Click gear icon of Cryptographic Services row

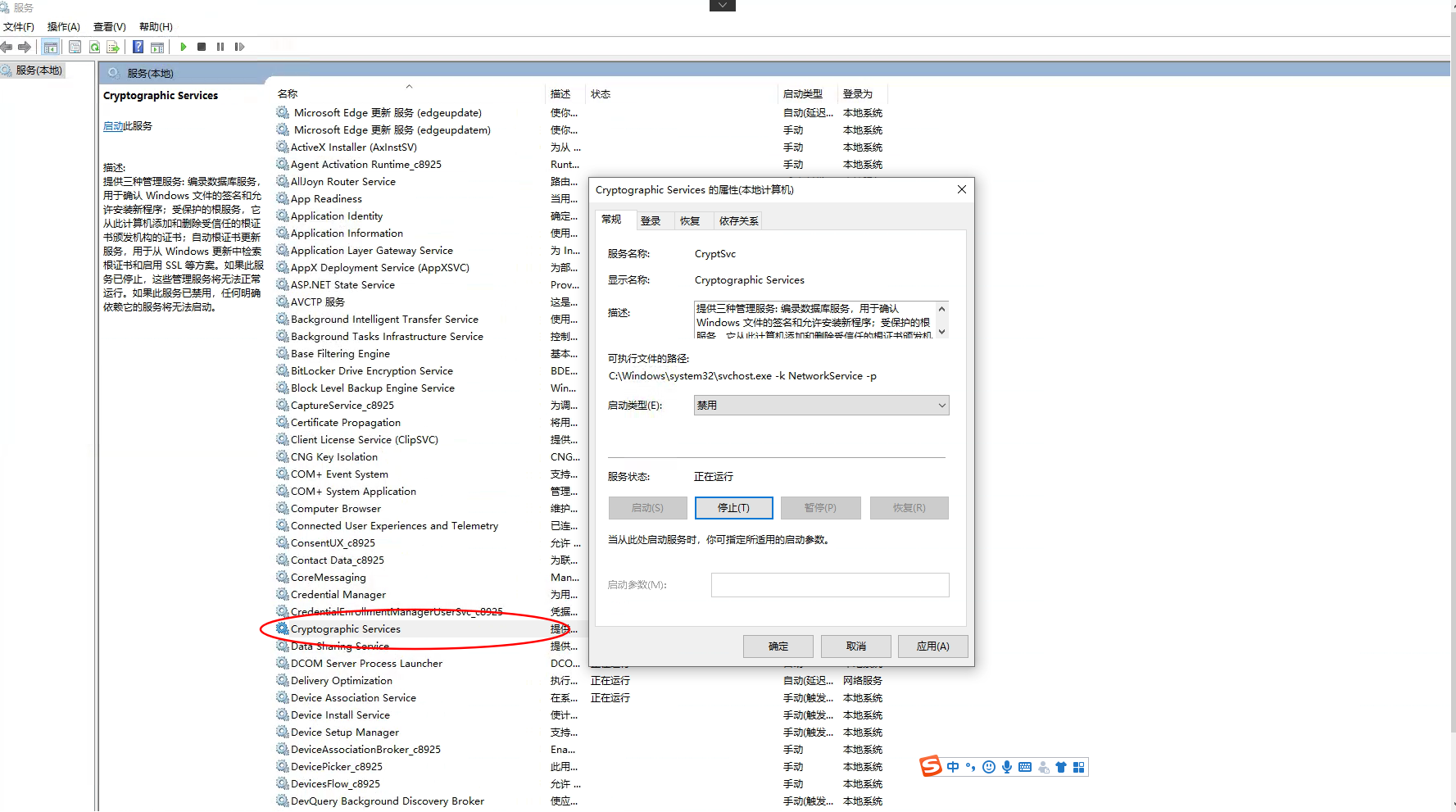click(x=283, y=628)
